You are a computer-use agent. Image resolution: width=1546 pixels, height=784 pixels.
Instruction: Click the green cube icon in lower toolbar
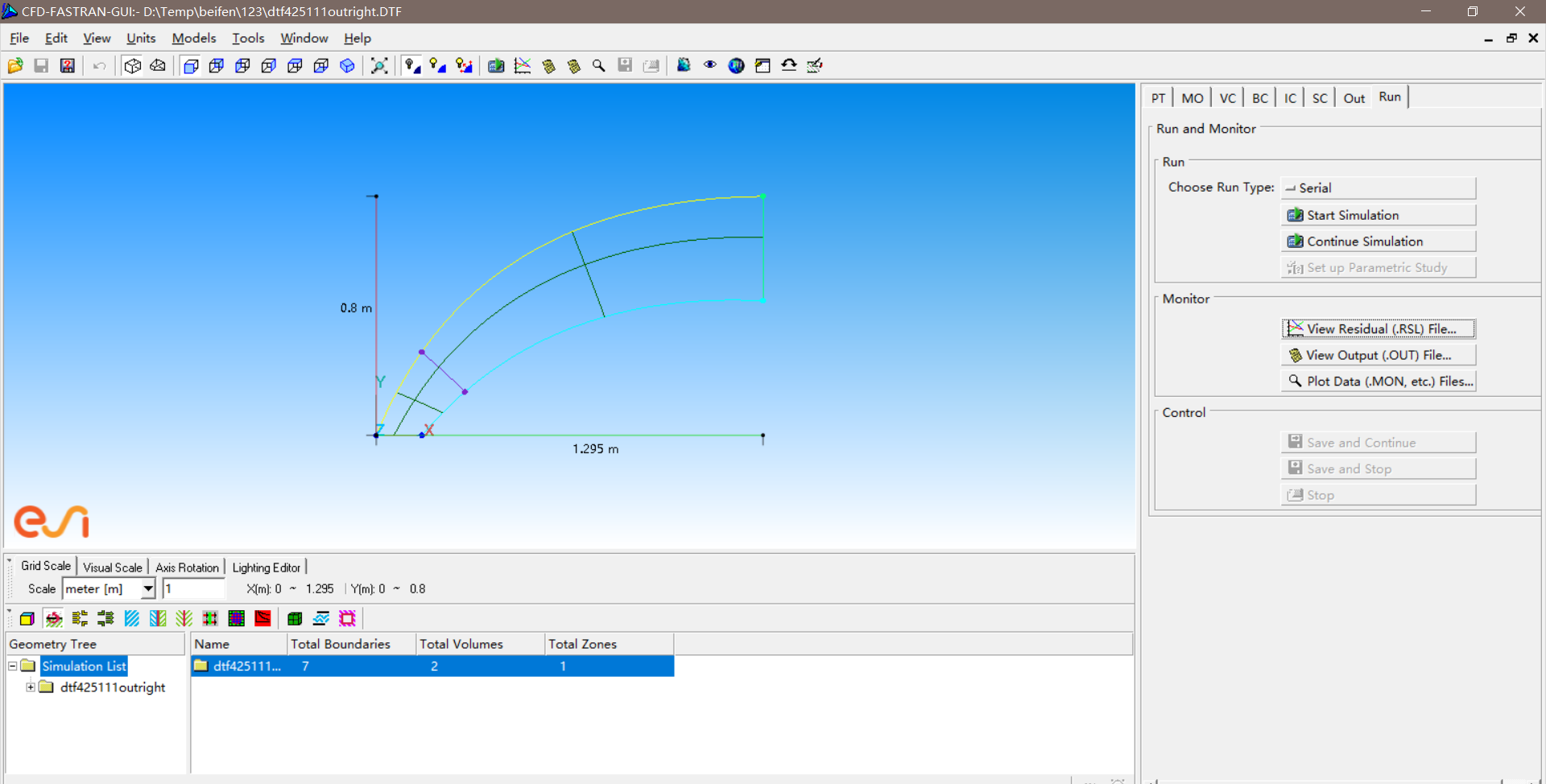pyautogui.click(x=295, y=618)
